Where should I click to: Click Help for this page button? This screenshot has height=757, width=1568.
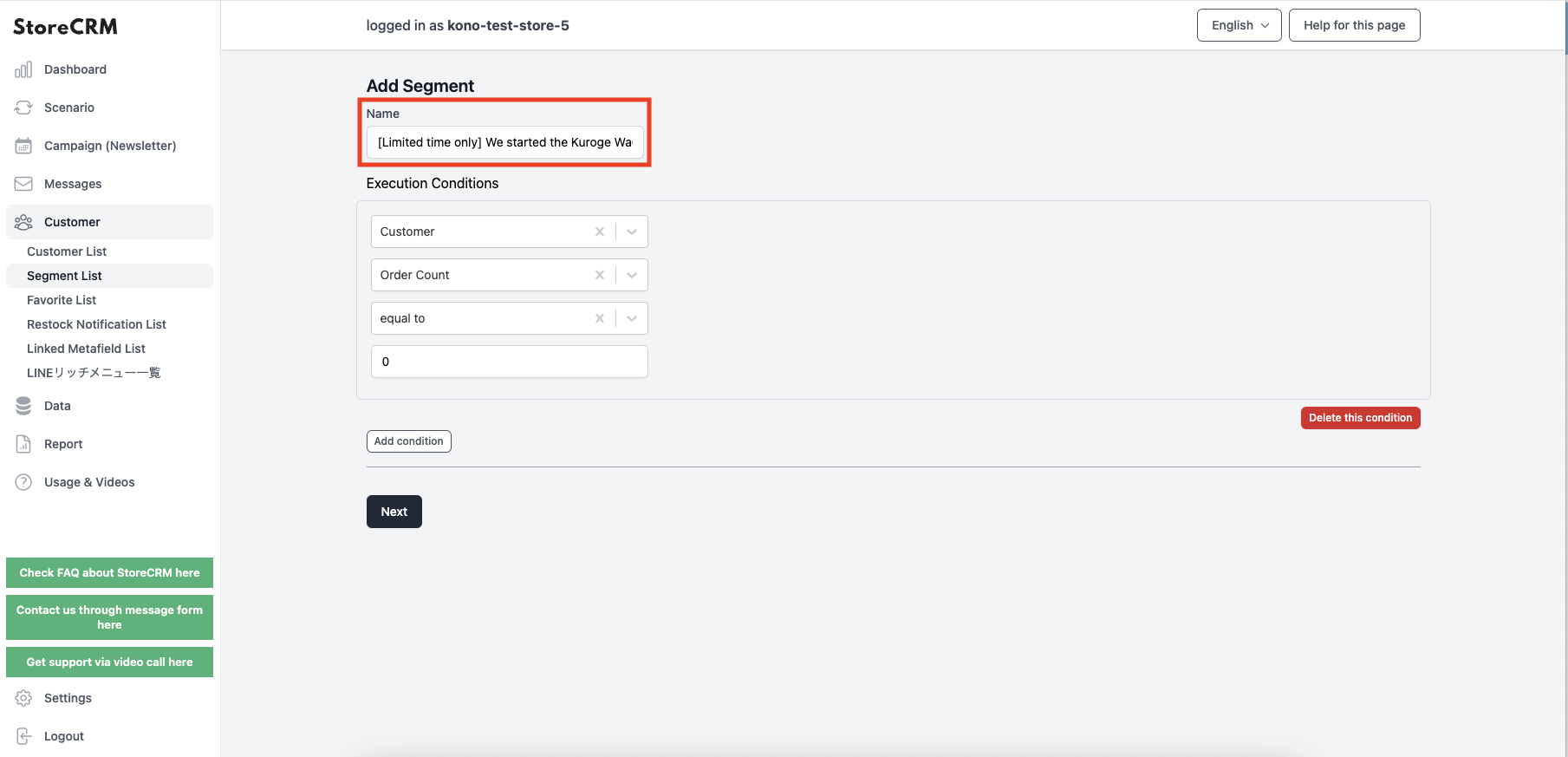tap(1354, 25)
